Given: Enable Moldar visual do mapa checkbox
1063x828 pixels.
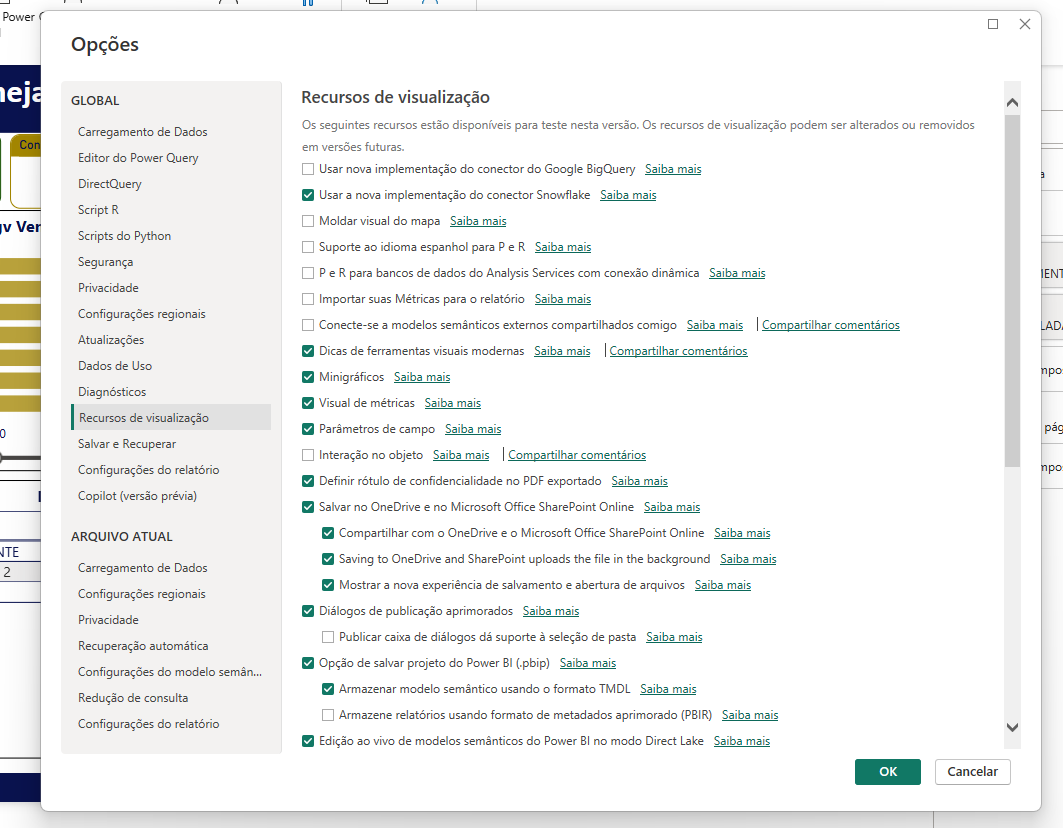Looking at the screenshot, I should pyautogui.click(x=308, y=221).
